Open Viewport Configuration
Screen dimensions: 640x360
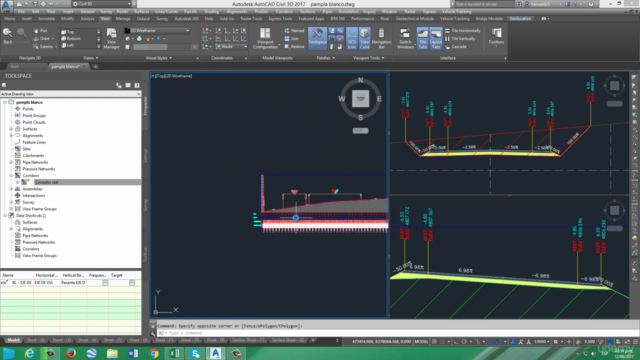265,39
